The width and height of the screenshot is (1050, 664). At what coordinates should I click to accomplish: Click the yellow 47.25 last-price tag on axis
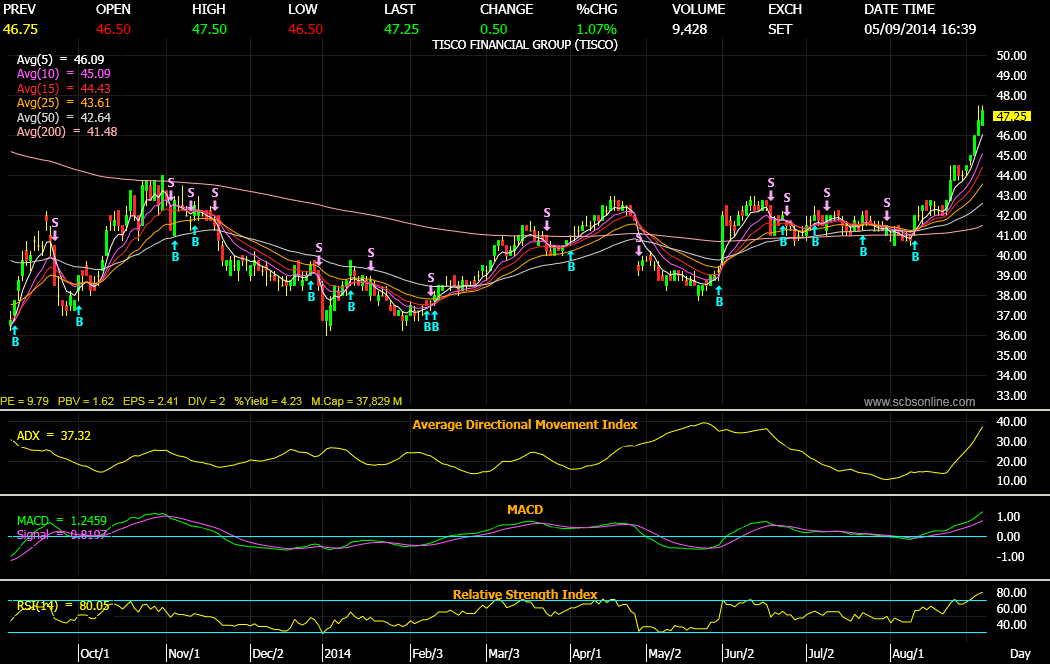pyautogui.click(x=1012, y=116)
